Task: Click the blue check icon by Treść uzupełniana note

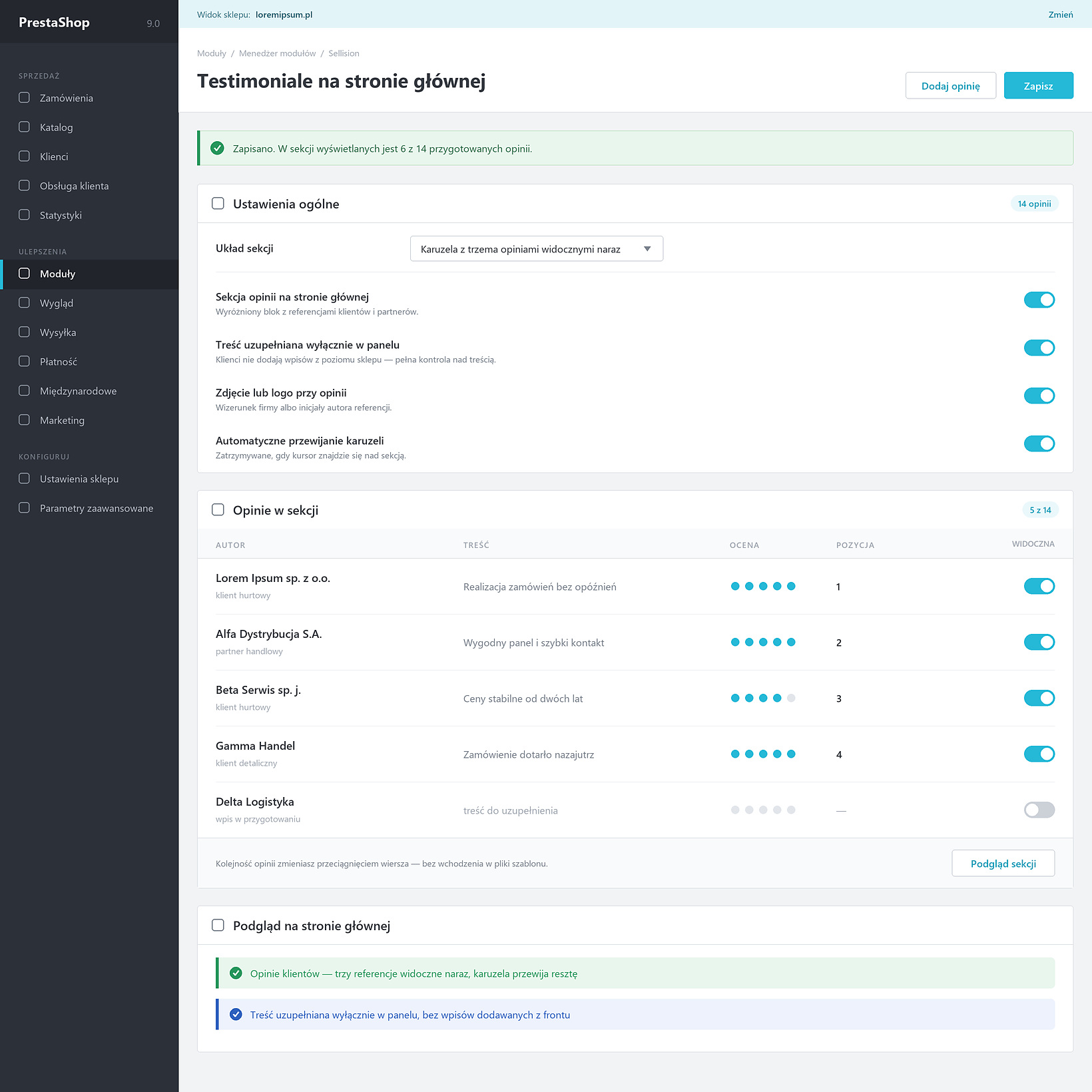Action: pyautogui.click(x=236, y=1015)
